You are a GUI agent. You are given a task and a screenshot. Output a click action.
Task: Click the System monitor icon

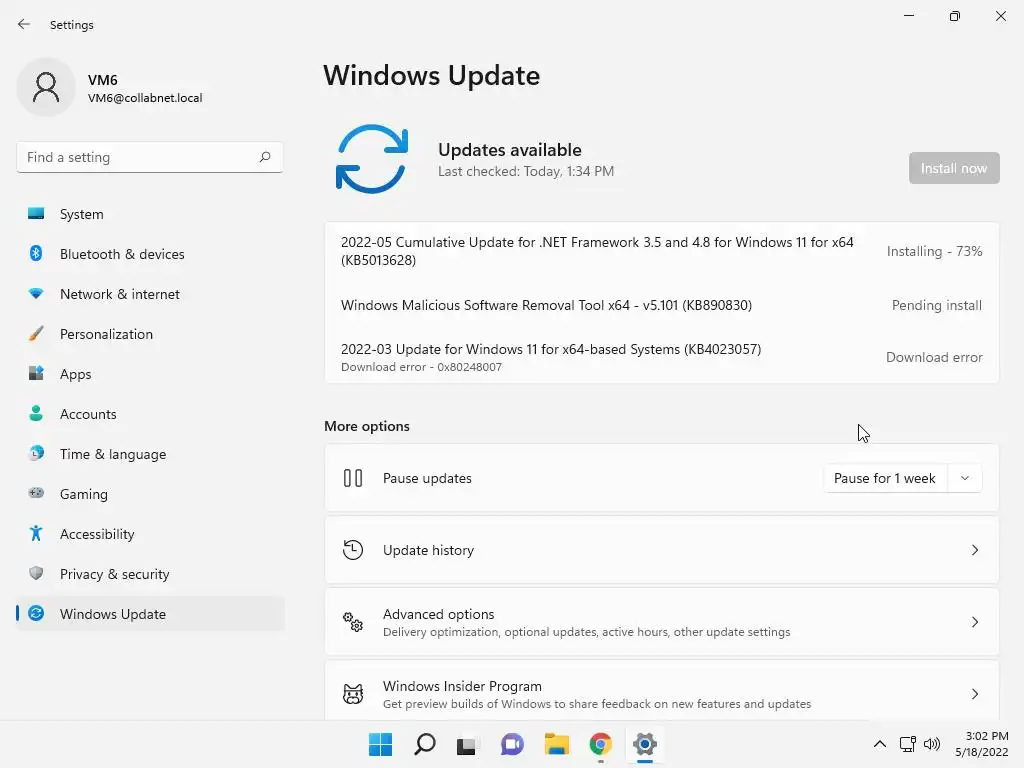click(x=36, y=214)
